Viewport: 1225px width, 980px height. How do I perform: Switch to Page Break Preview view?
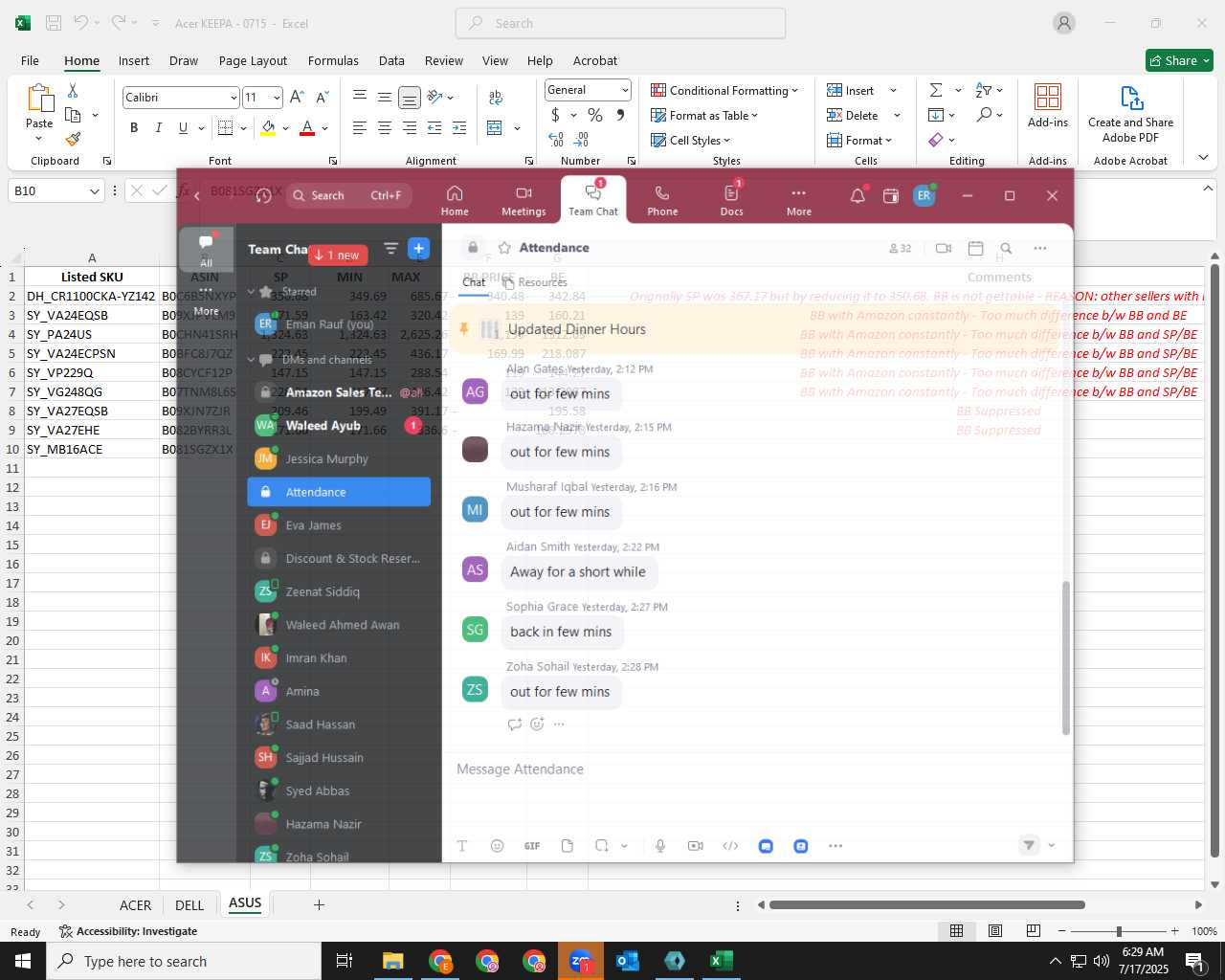1033,931
